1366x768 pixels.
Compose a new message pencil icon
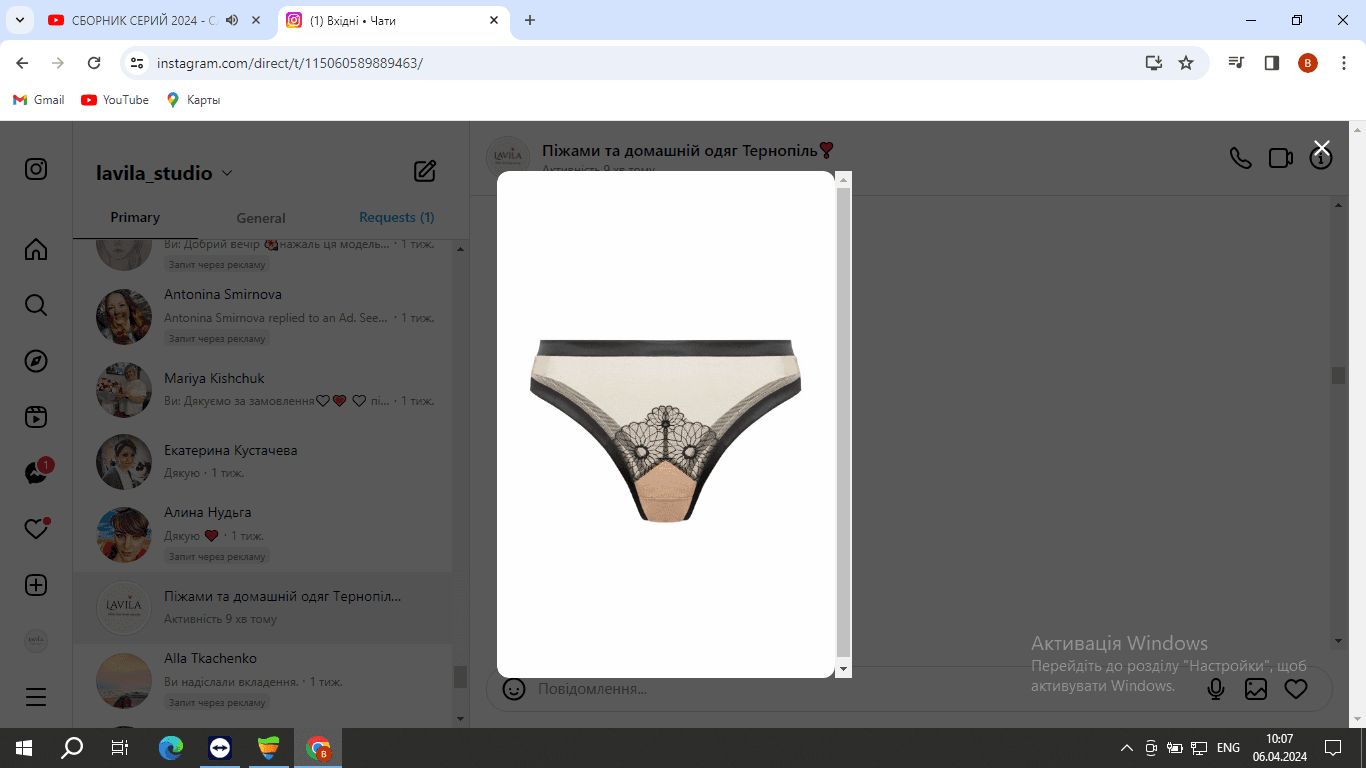coord(425,171)
